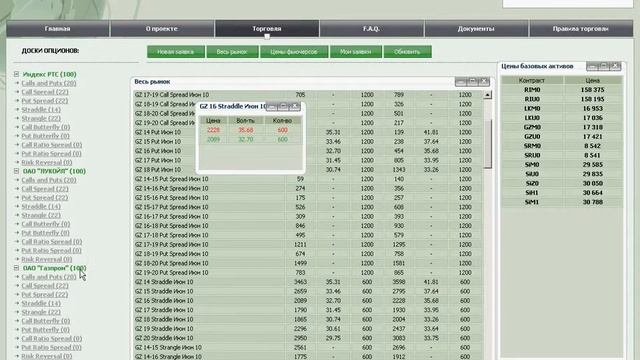640x360 pixels.
Task: Open Call Spread (22) under Индекс РТС
Action: point(45,92)
